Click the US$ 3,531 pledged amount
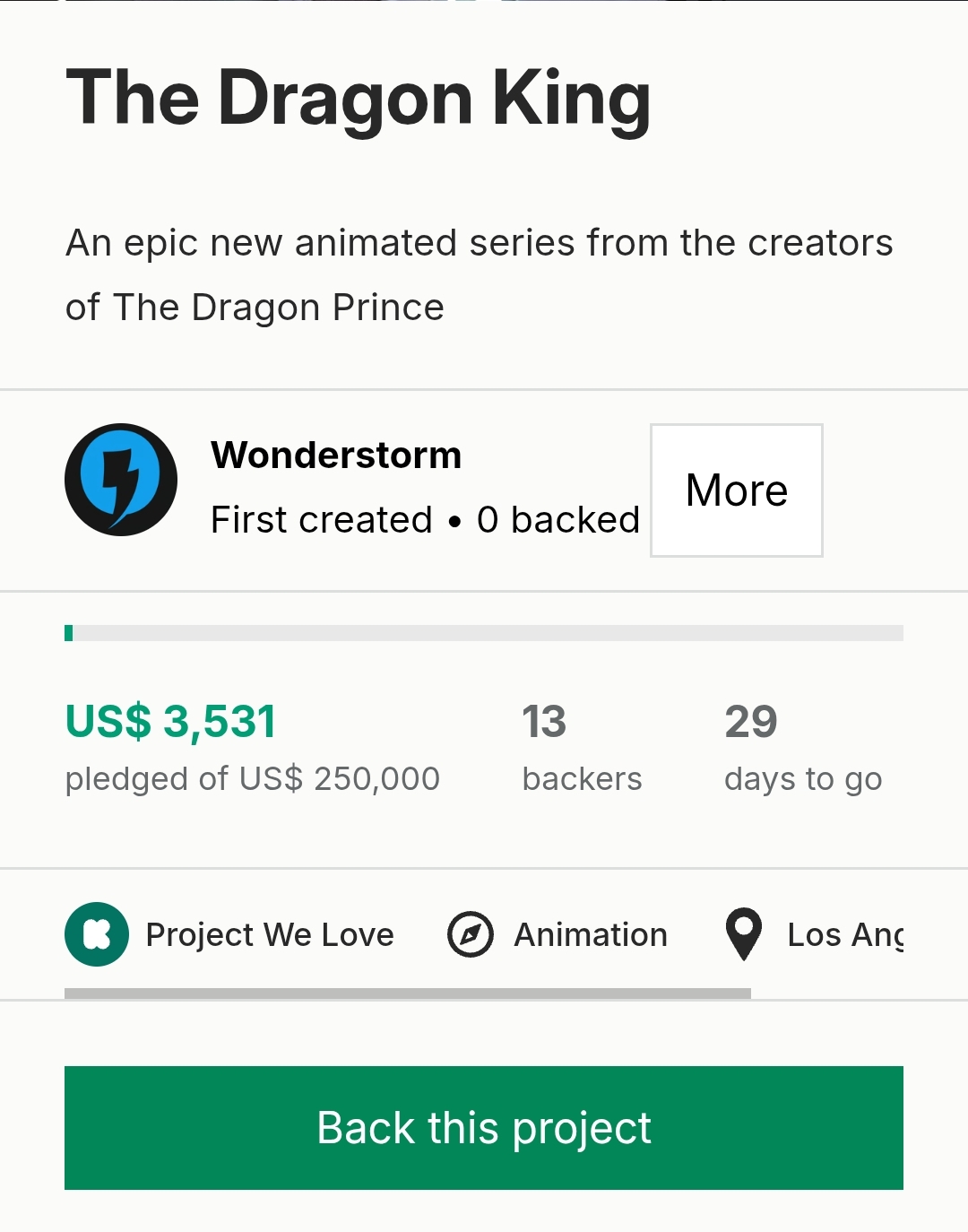 [171, 722]
